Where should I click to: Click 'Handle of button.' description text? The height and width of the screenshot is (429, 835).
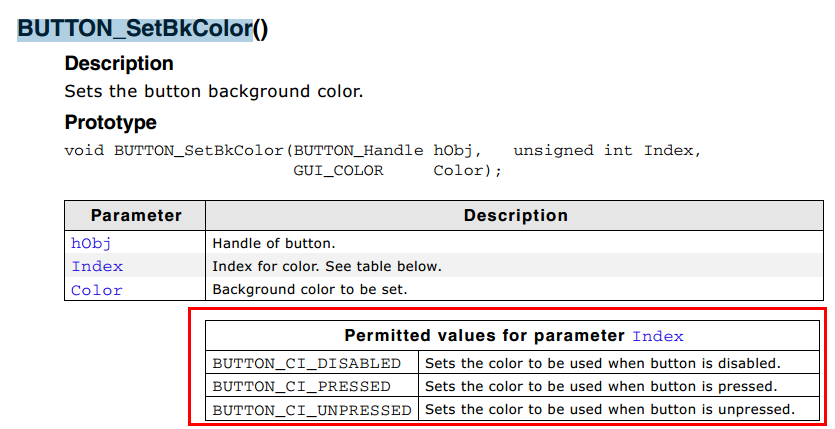(x=274, y=243)
